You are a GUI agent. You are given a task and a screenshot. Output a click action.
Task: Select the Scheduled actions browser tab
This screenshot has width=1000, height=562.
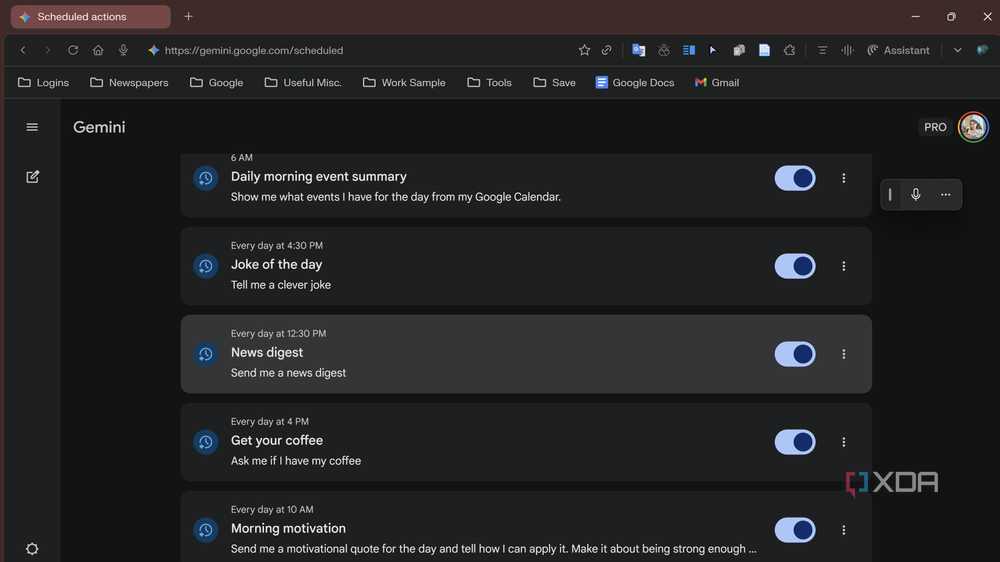tap(91, 17)
